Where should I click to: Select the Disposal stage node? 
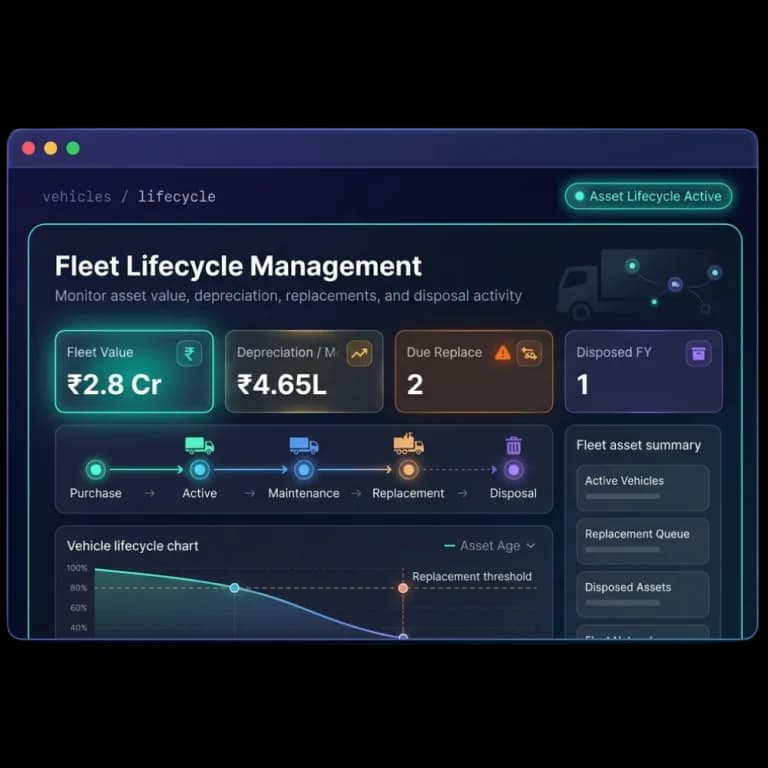(x=513, y=470)
